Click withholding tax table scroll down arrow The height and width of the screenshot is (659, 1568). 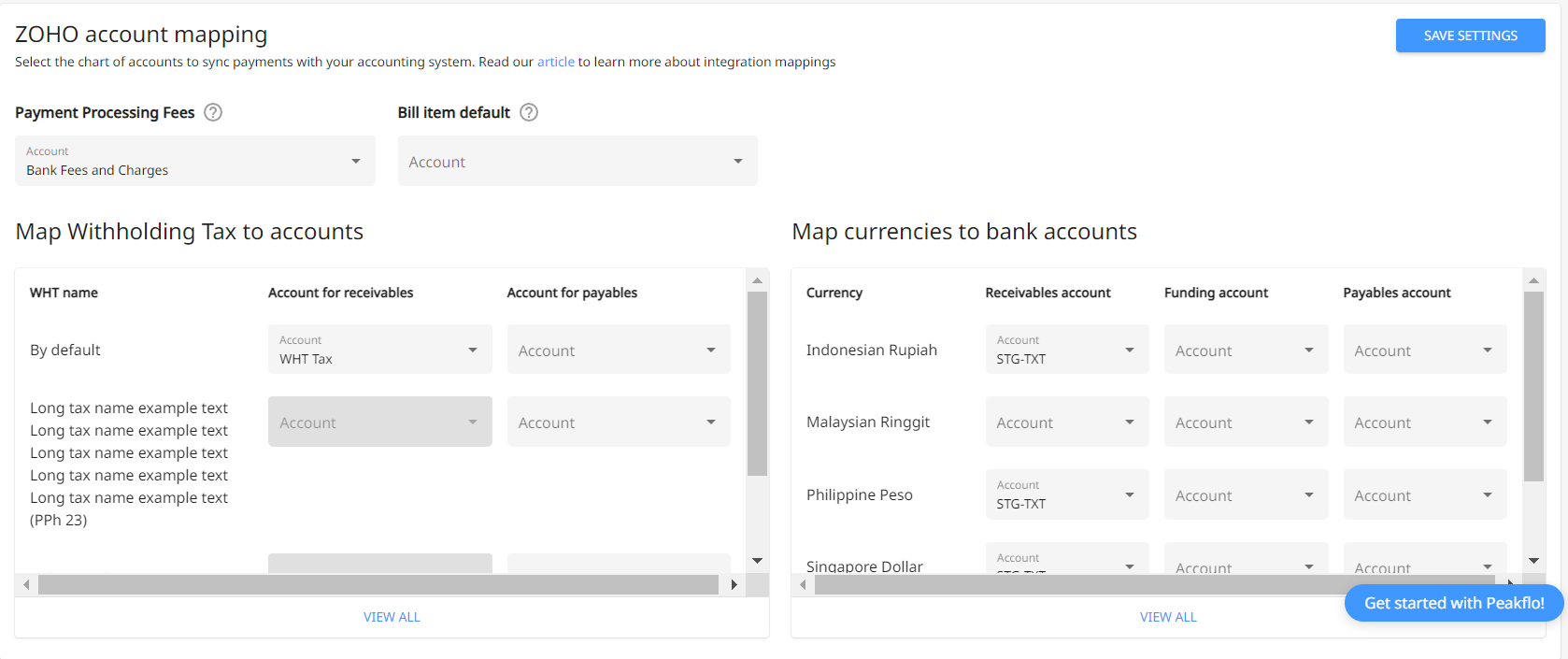point(757,561)
